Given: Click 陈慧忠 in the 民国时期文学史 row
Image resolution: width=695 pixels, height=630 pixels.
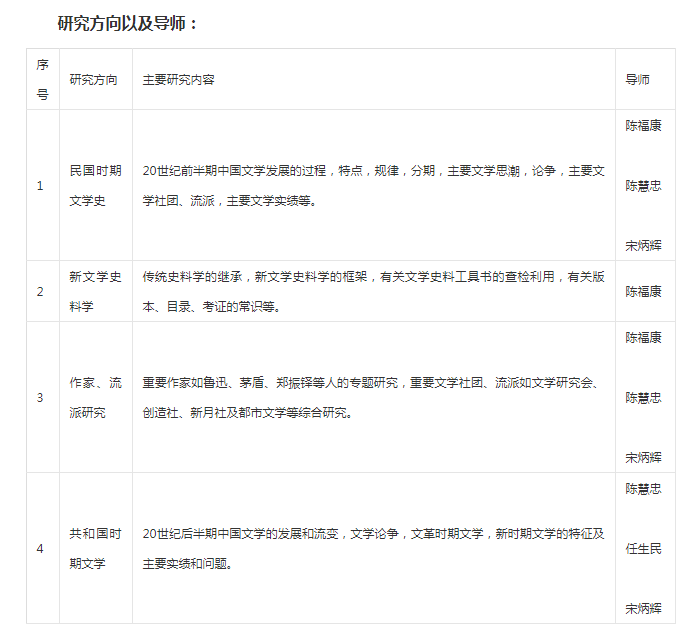Looking at the screenshot, I should click(643, 186).
